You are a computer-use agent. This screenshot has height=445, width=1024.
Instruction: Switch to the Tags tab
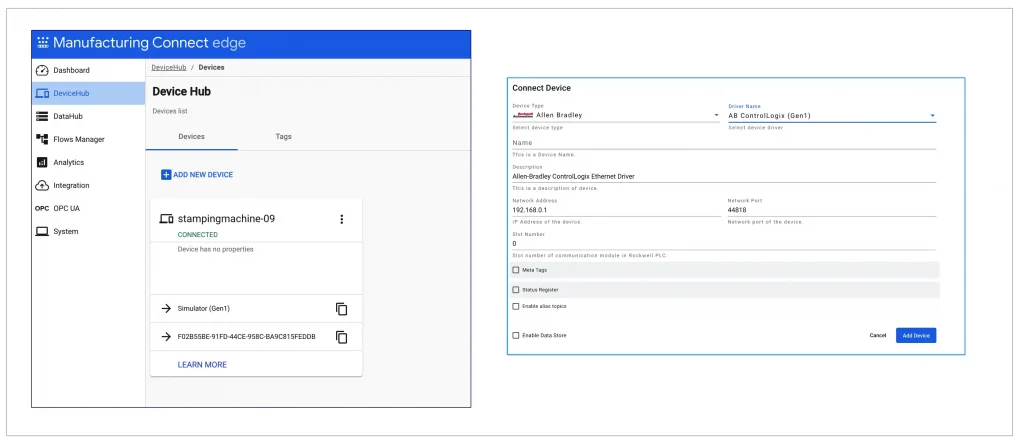(283, 137)
